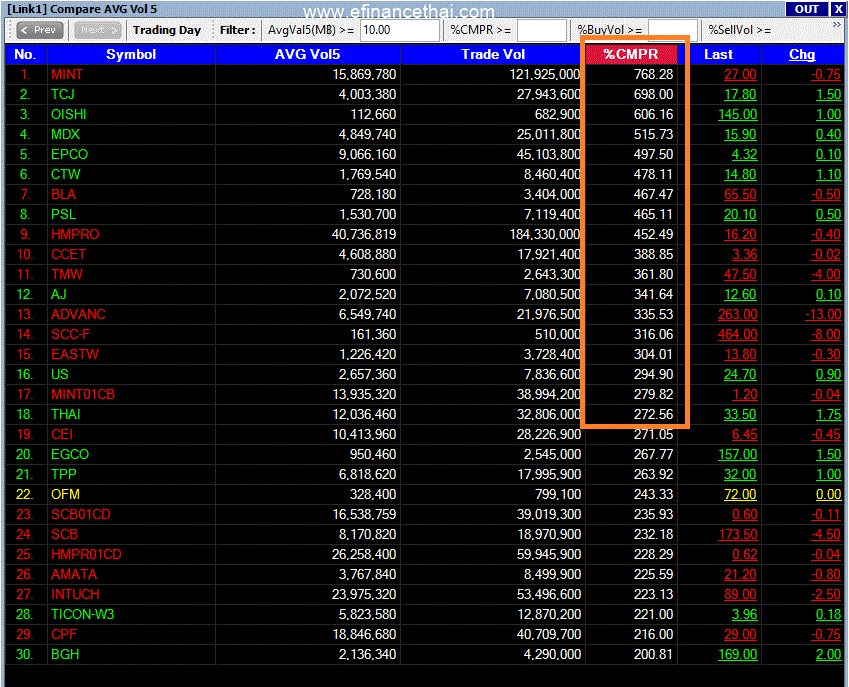Screen dimensions: 849x687
Task: Select the CCET symbol
Action: coord(68,254)
